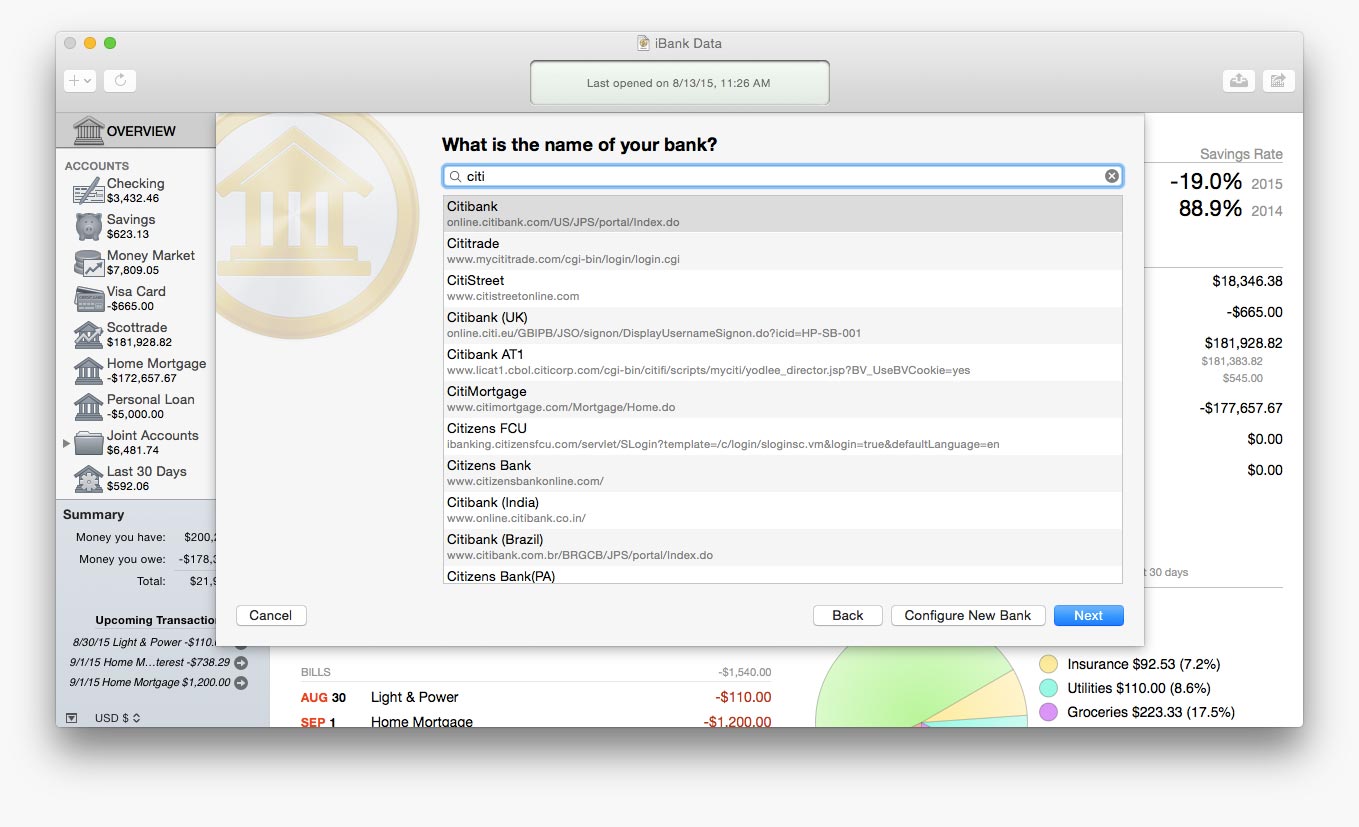Select Cititrade in the results
1359x827 pixels.
(x=783, y=251)
